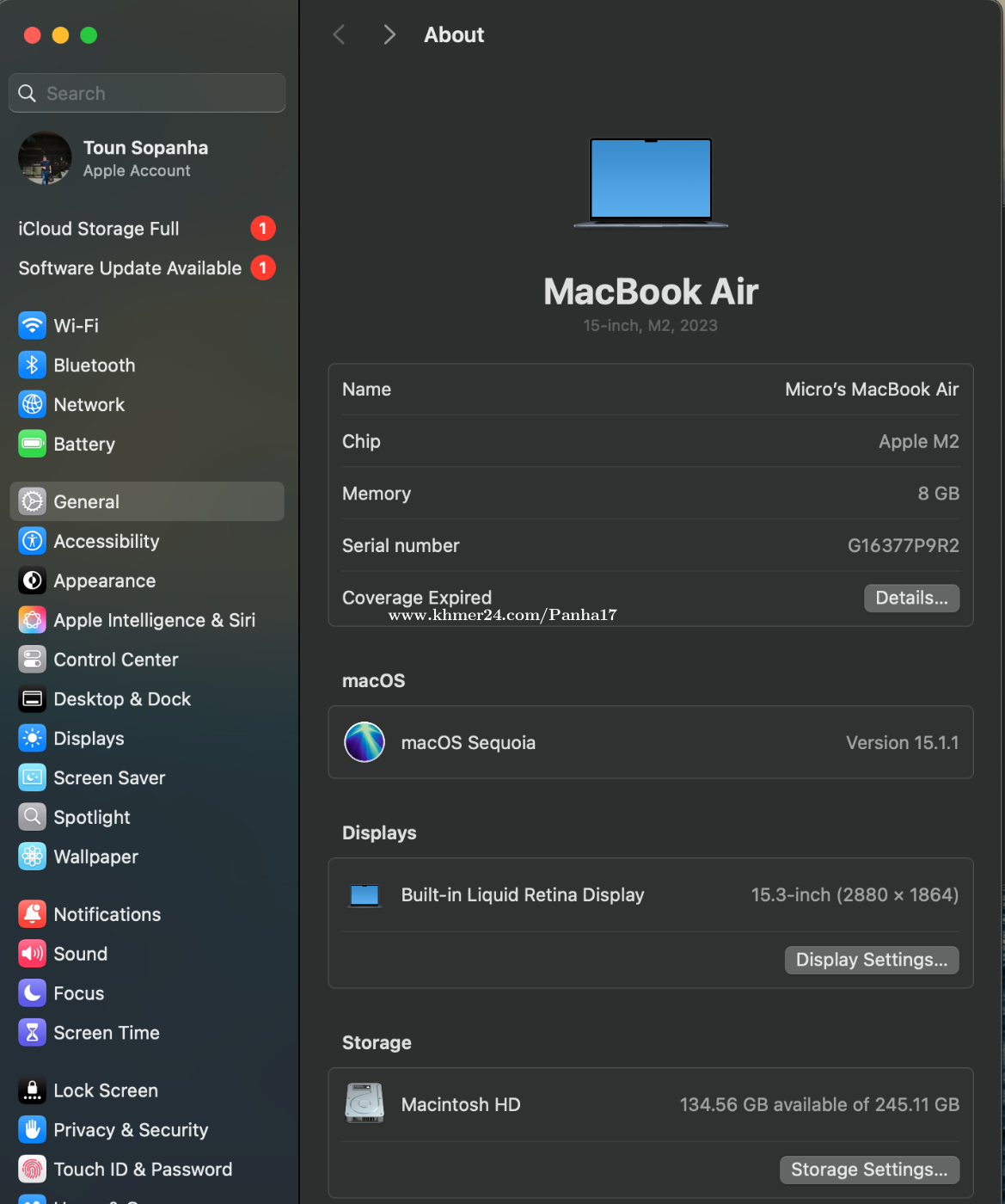The image size is (1005, 1204).
Task: Open the Control Center icon
Action: coord(33,660)
